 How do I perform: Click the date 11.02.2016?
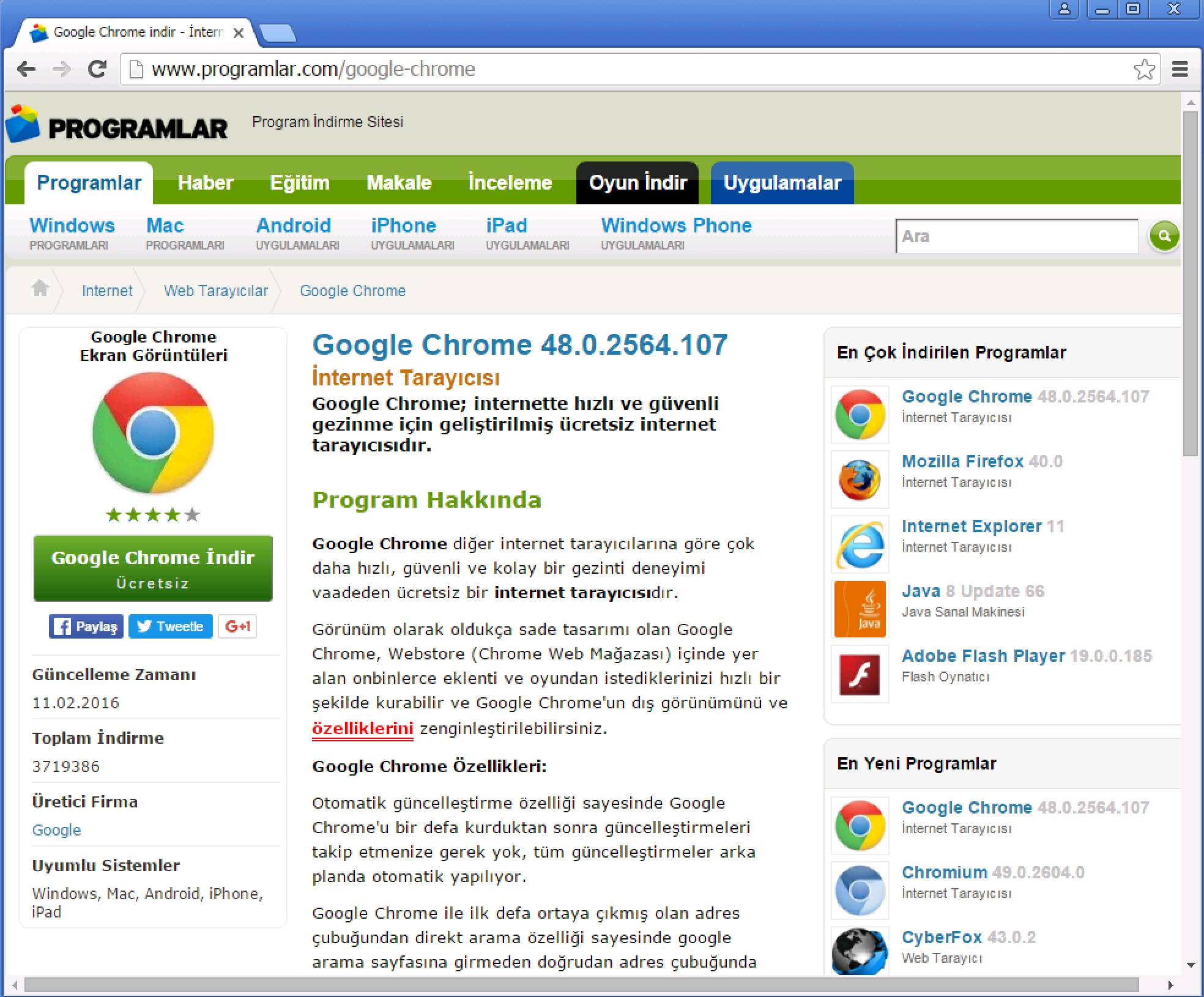tap(76, 703)
